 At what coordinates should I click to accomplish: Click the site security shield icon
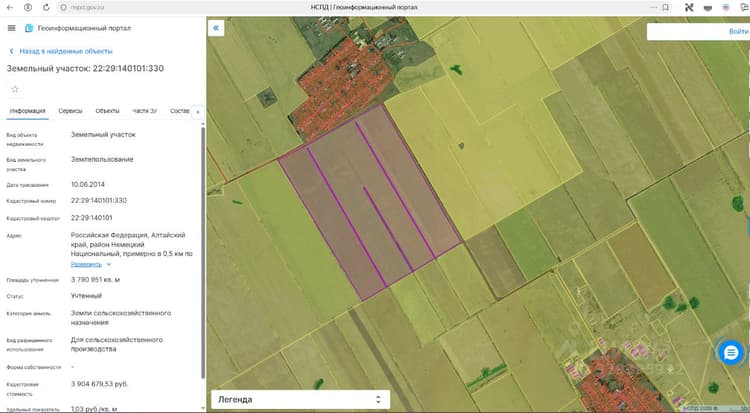coord(63,7)
